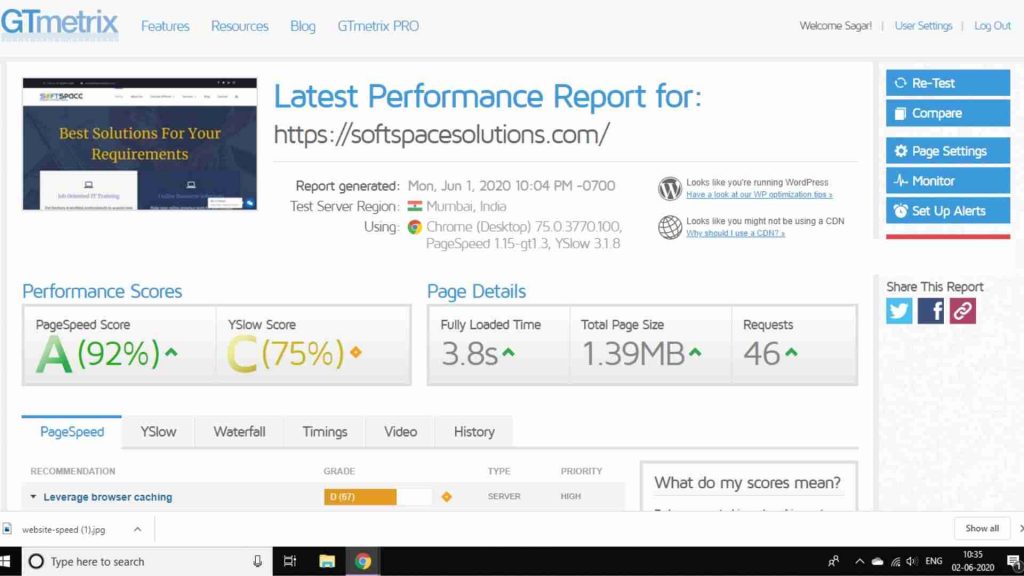Open the Video tab

(400, 432)
